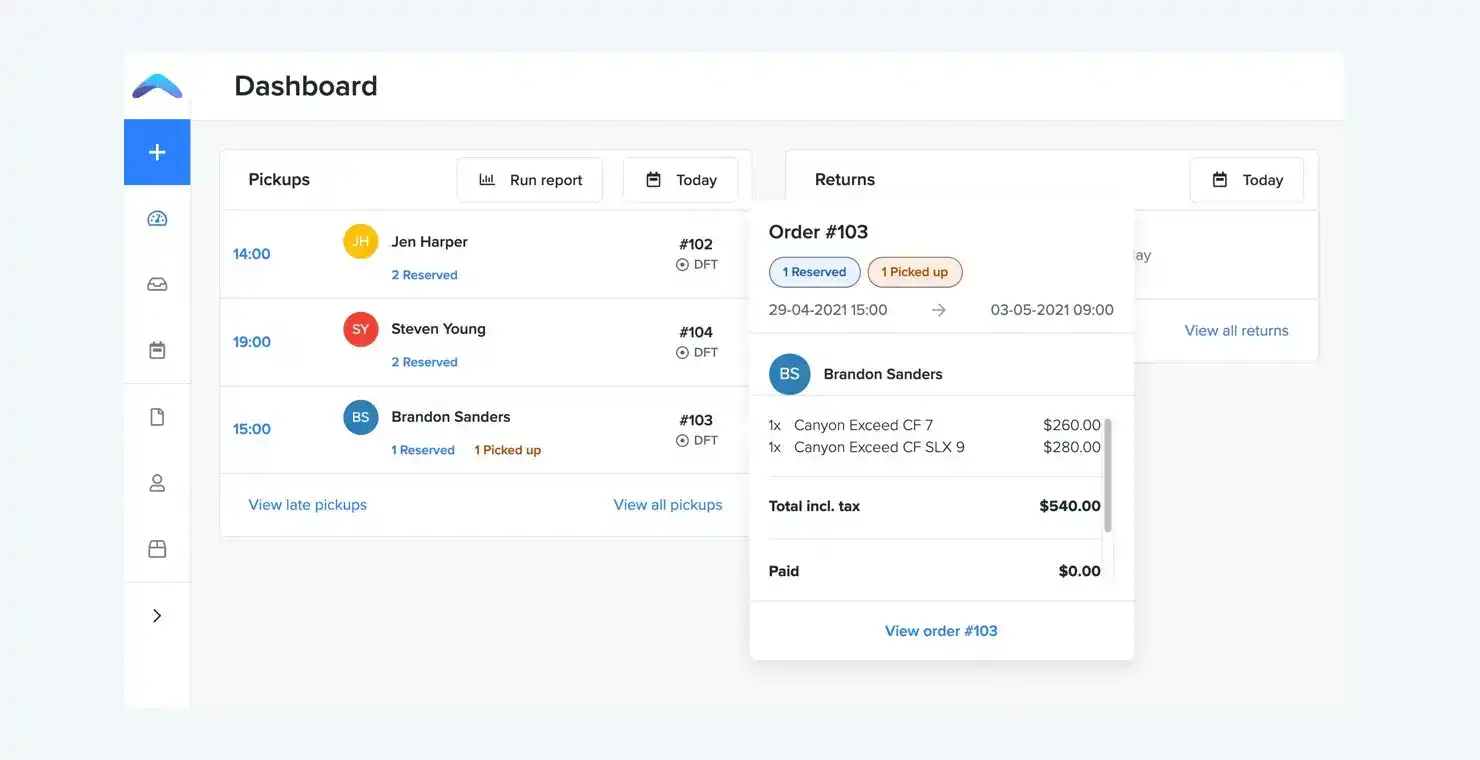This screenshot has width=1480, height=760.
Task: Click View all returns link
Action: (x=1236, y=331)
